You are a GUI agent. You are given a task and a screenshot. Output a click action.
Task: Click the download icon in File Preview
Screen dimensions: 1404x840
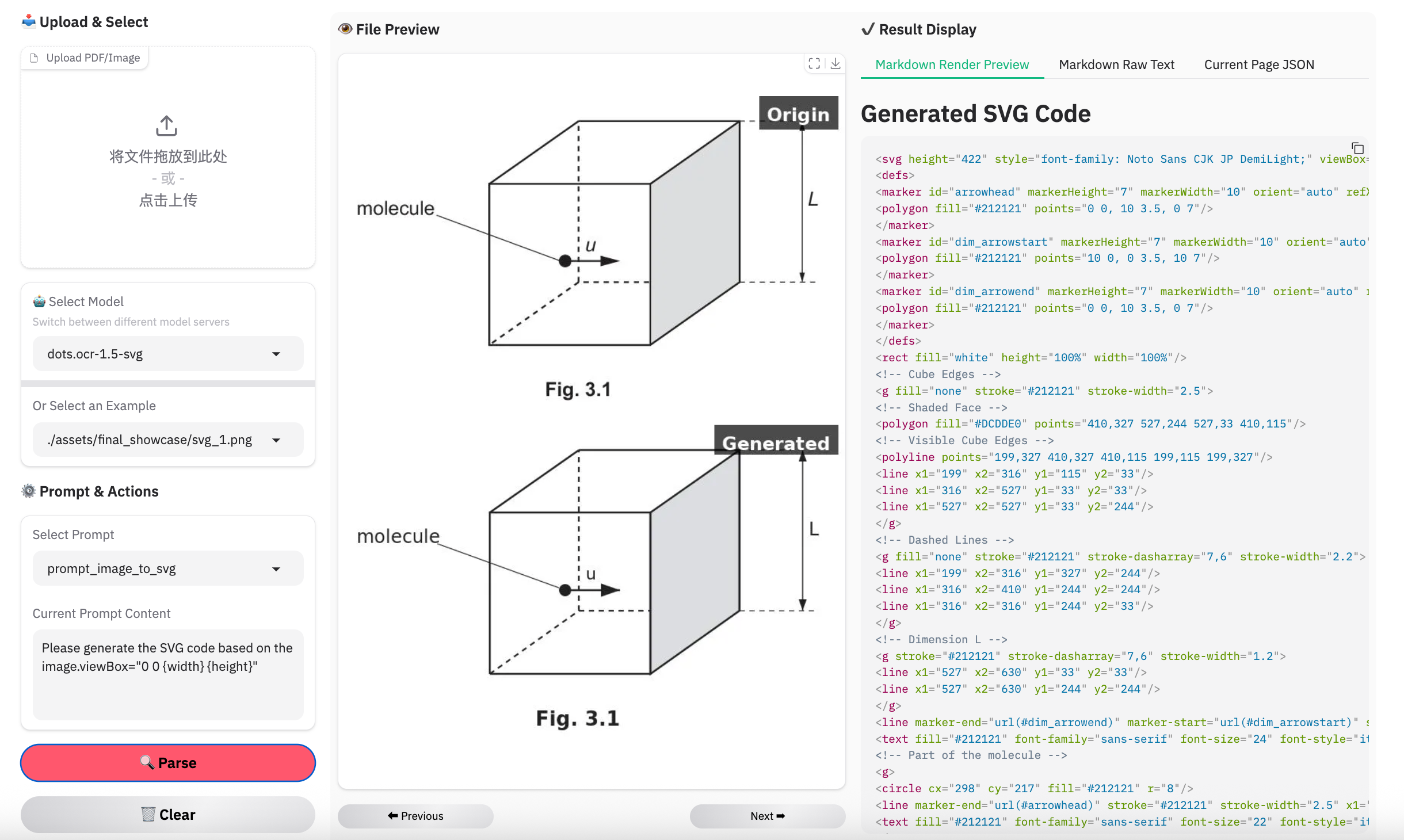pos(835,63)
